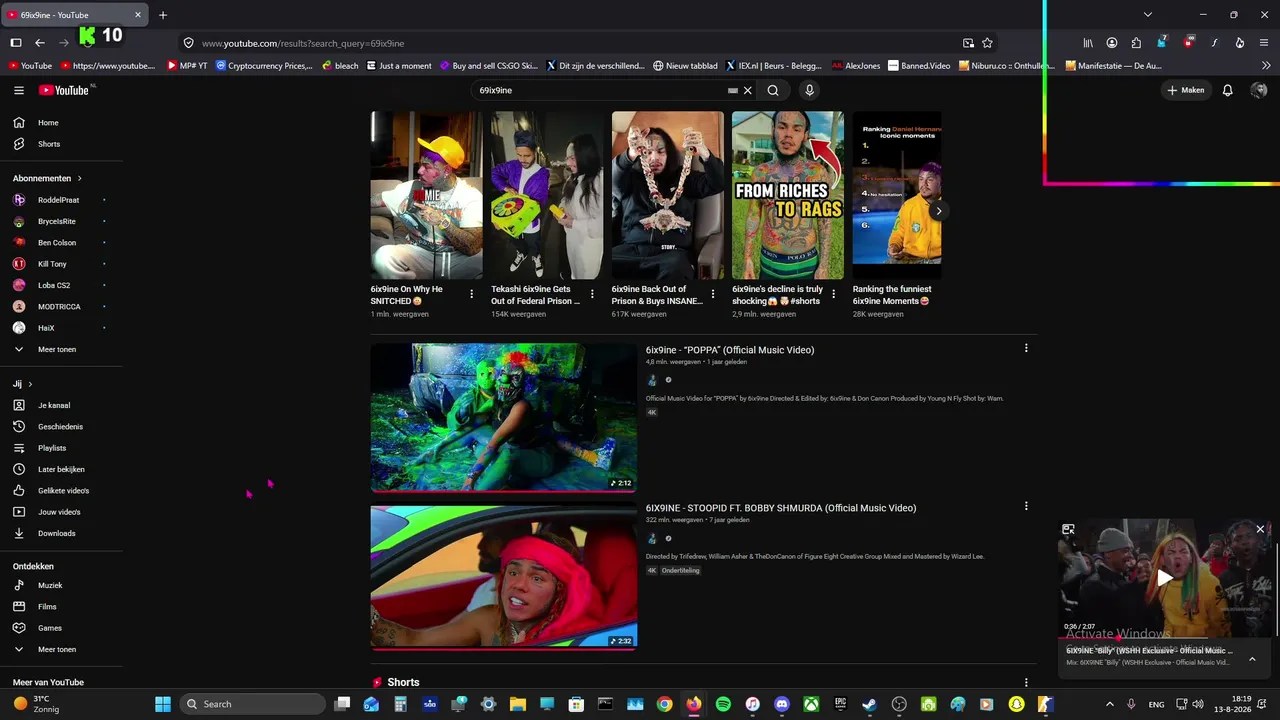Open Shorts shelf options menu

click(1026, 682)
